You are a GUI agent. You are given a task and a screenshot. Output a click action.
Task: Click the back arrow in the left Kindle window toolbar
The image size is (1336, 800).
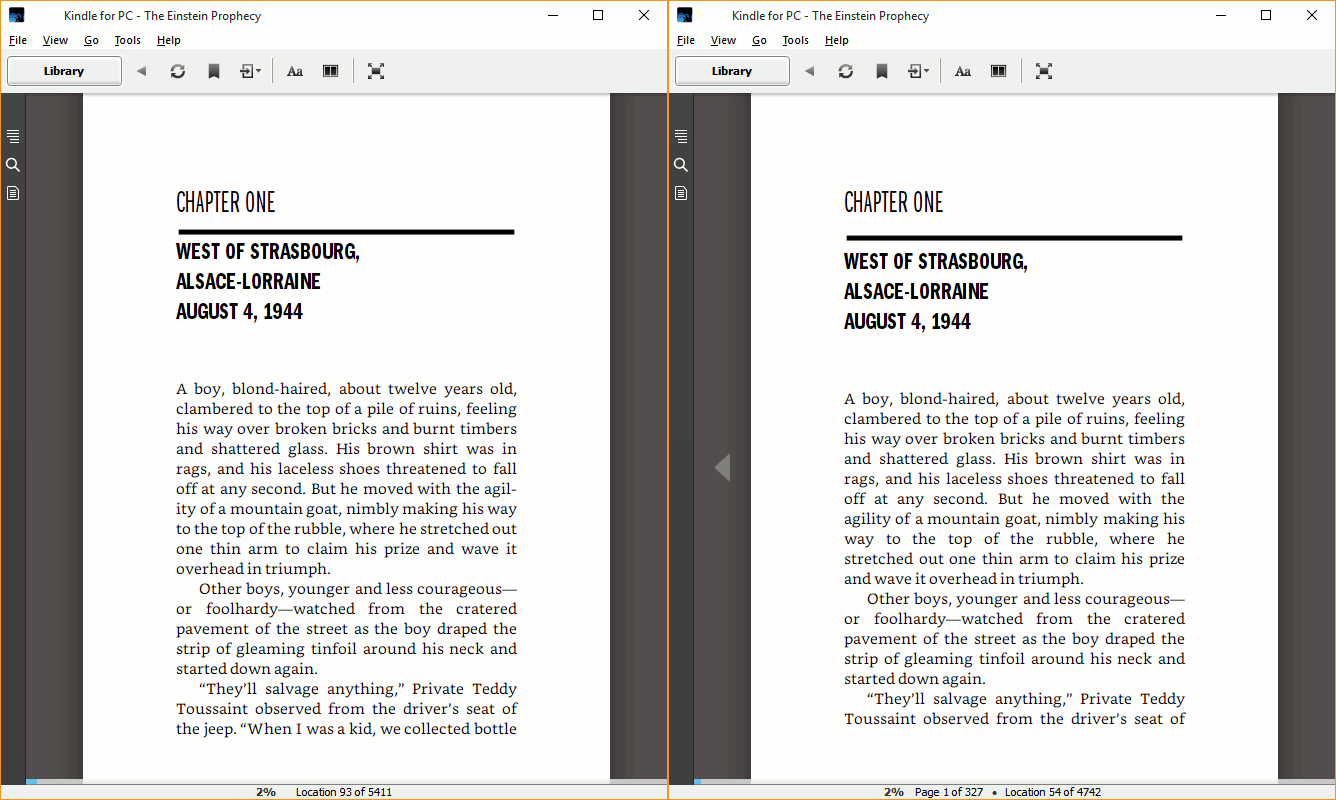coord(141,71)
